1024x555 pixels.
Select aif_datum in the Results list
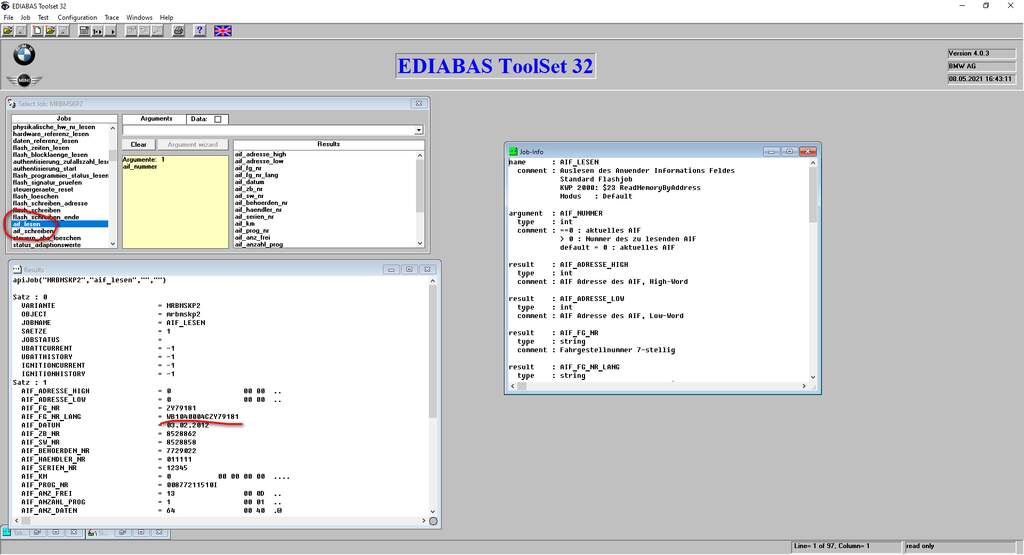pyautogui.click(x=250, y=182)
